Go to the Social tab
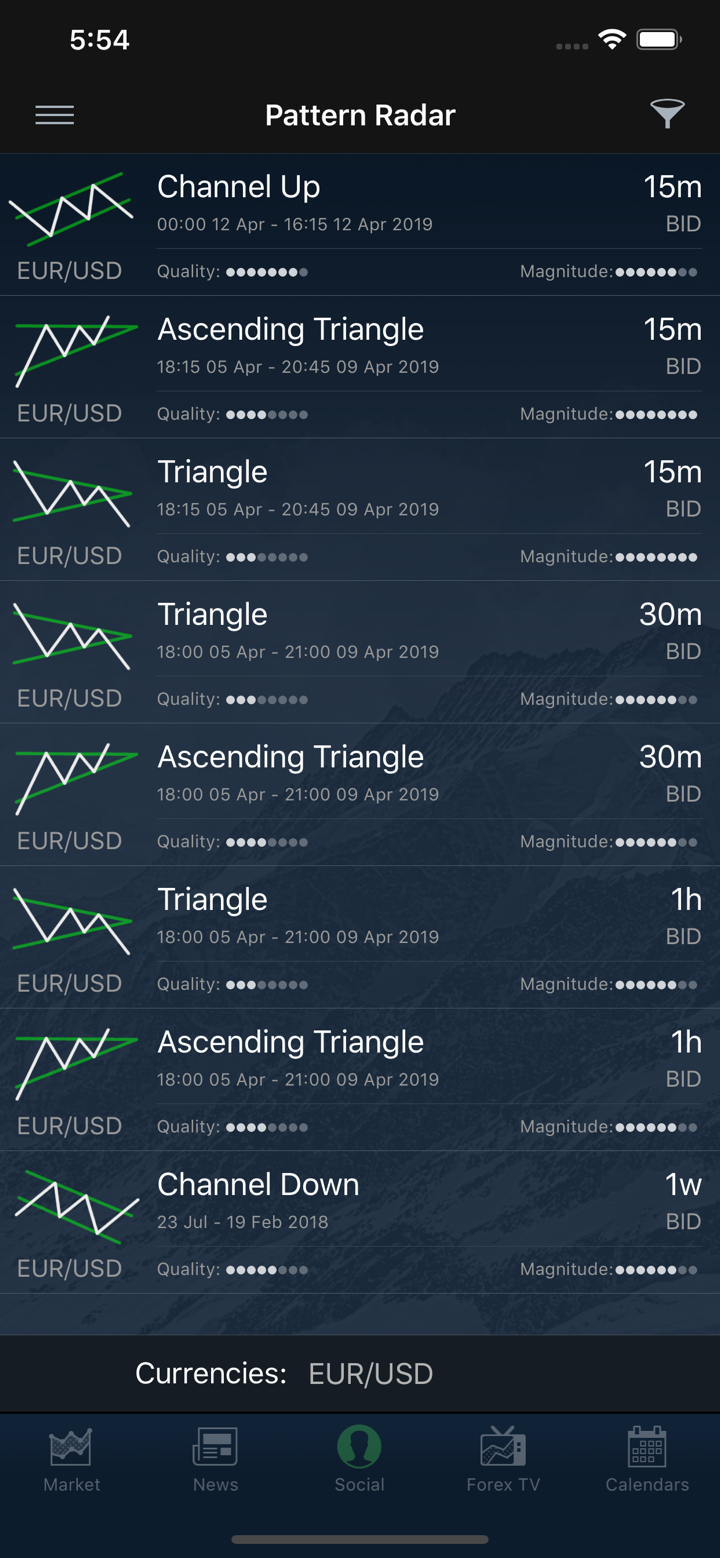 [359, 1461]
